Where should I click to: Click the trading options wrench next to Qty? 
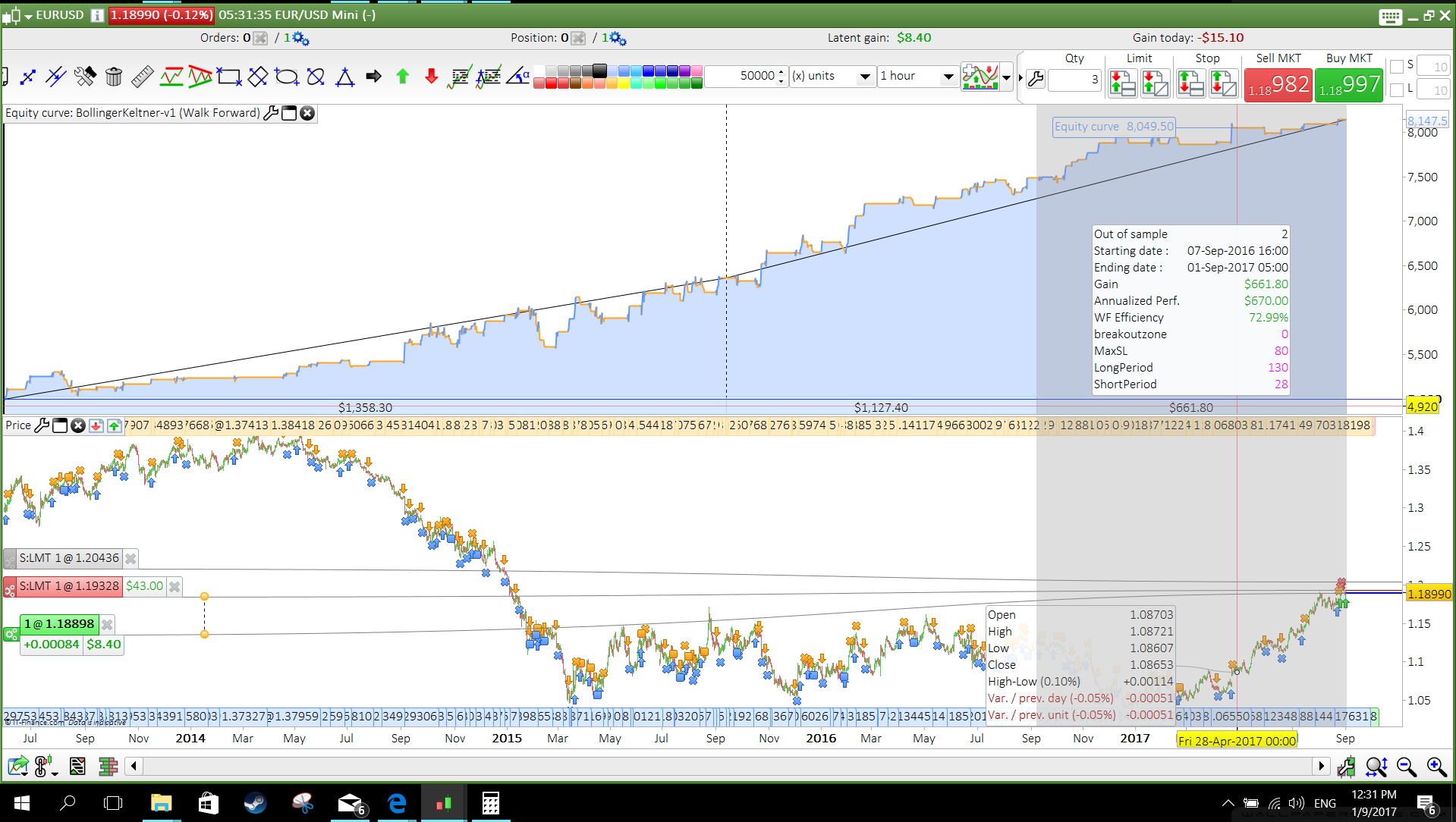[x=1036, y=79]
